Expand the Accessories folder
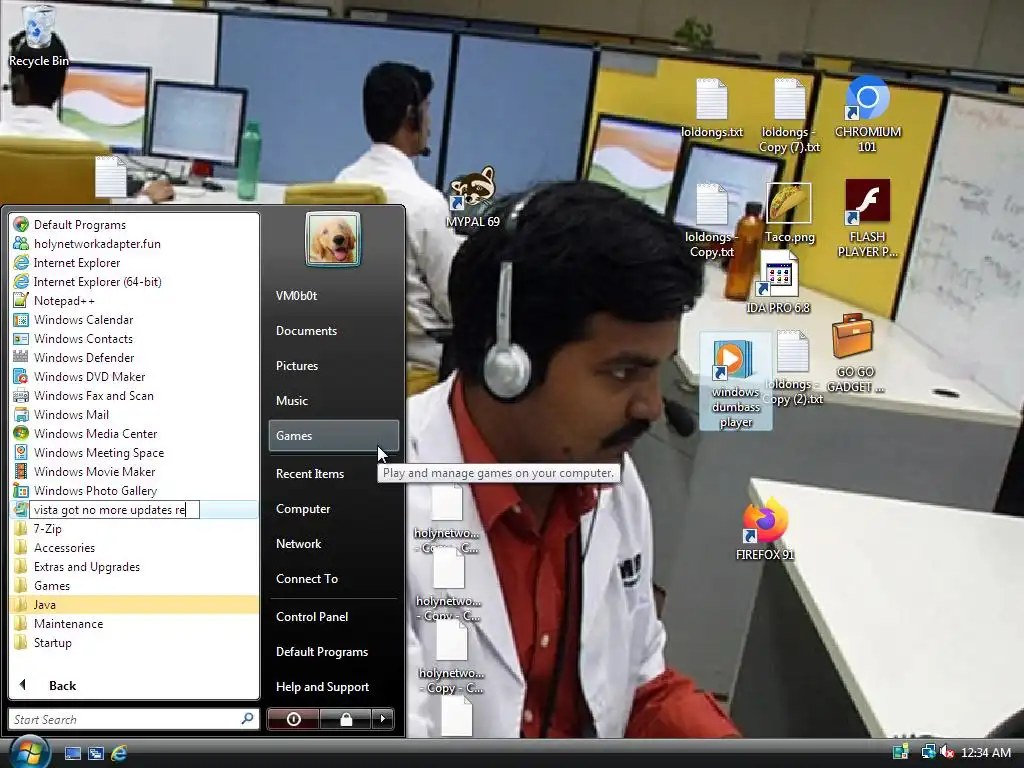 [x=134, y=547]
